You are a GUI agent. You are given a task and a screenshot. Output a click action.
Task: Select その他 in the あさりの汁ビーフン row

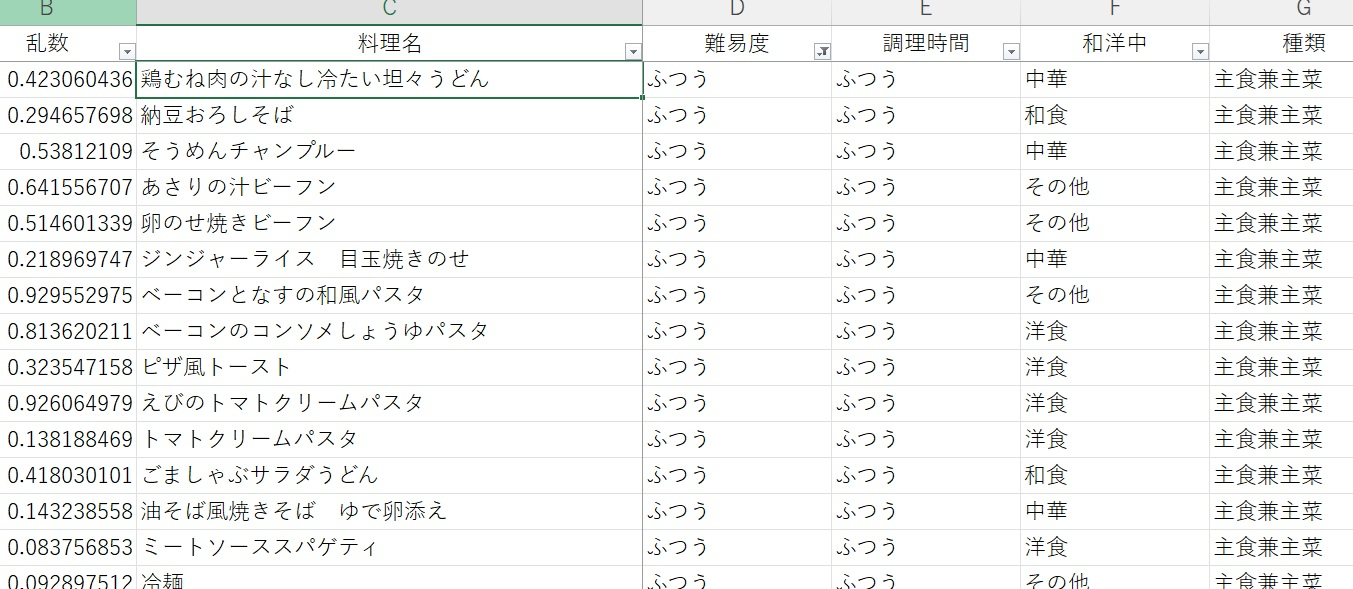pyautogui.click(x=1115, y=188)
